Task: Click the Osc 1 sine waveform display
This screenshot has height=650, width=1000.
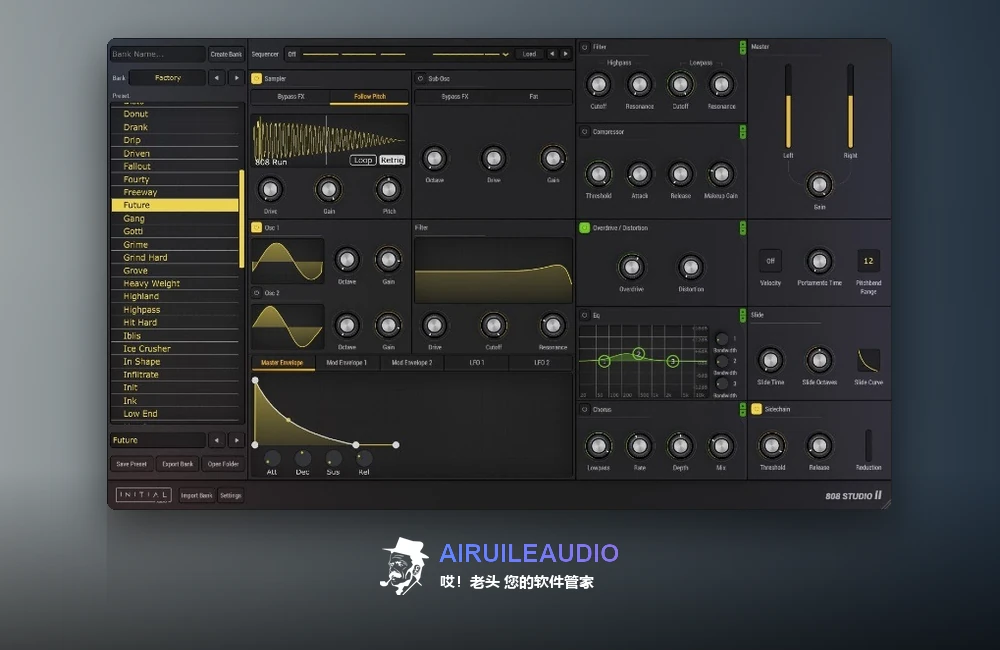Action: [288, 261]
